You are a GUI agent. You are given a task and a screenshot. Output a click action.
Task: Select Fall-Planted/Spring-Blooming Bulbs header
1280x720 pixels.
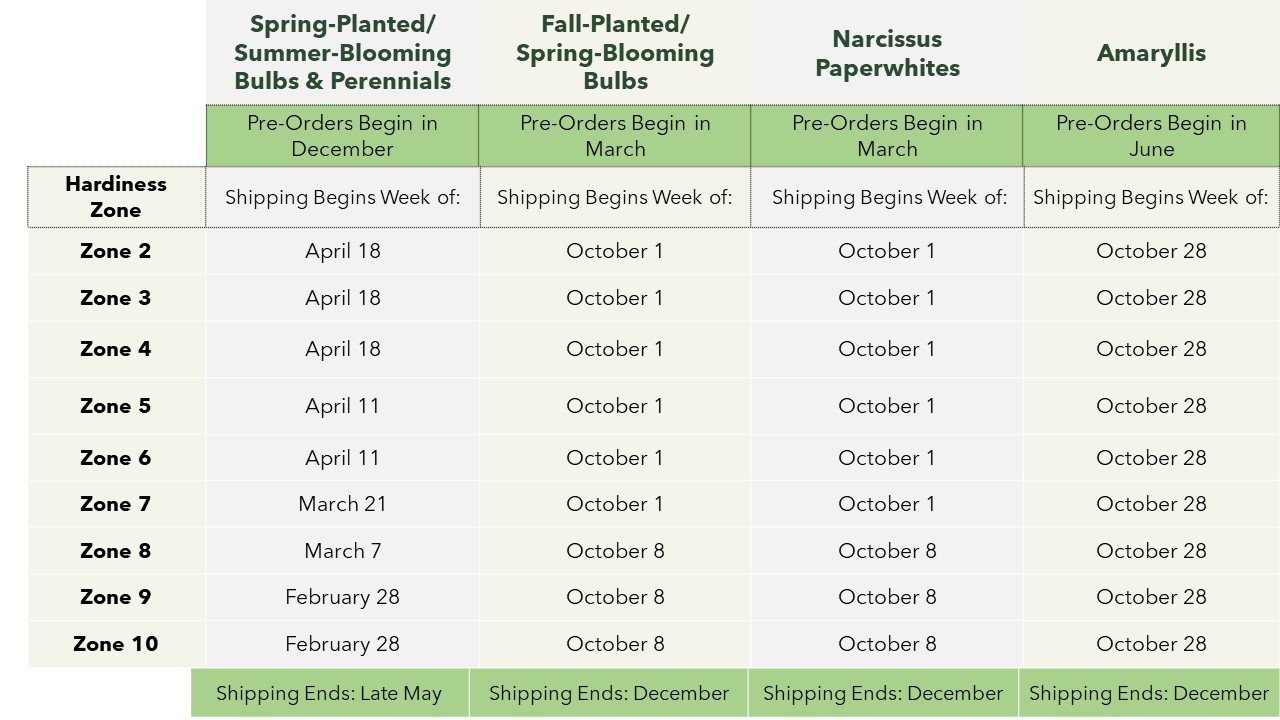pyautogui.click(x=615, y=53)
